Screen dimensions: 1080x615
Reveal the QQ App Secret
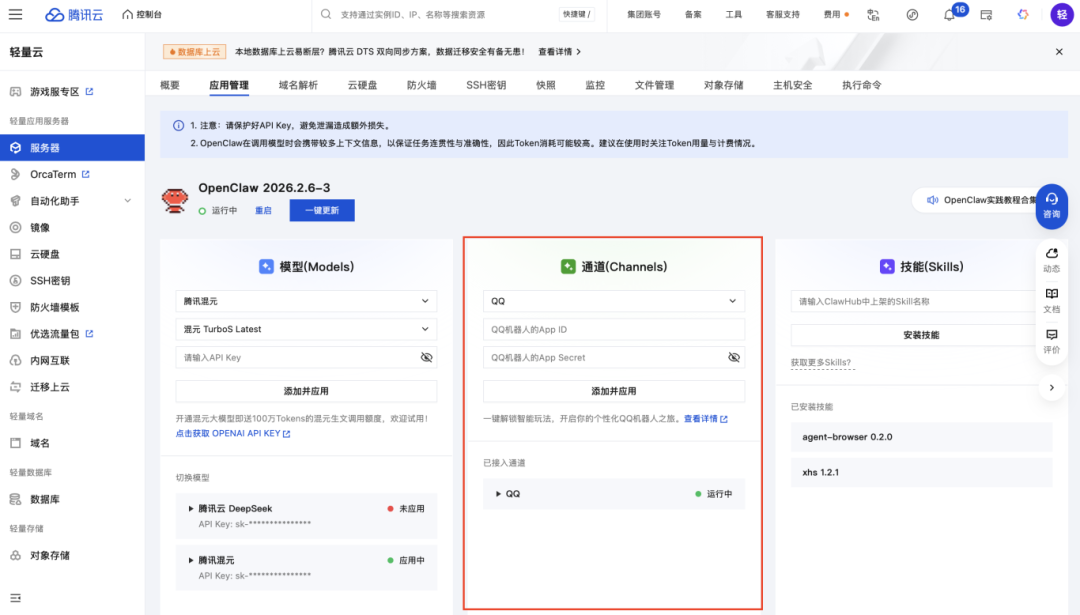(x=734, y=357)
